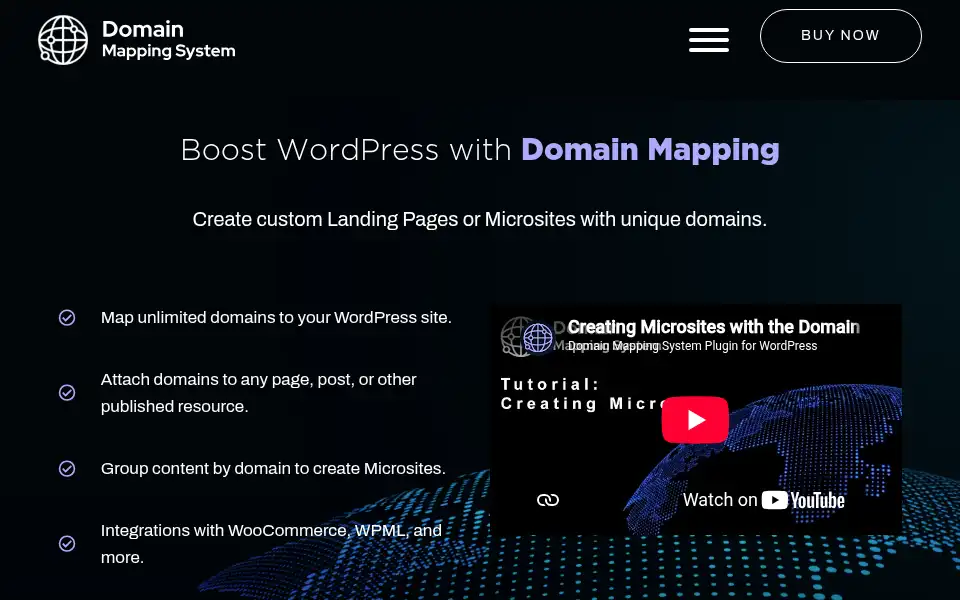This screenshot has height=600, width=960.
Task: Click 'Domain Mapping System' logo text
Action: tap(168, 40)
